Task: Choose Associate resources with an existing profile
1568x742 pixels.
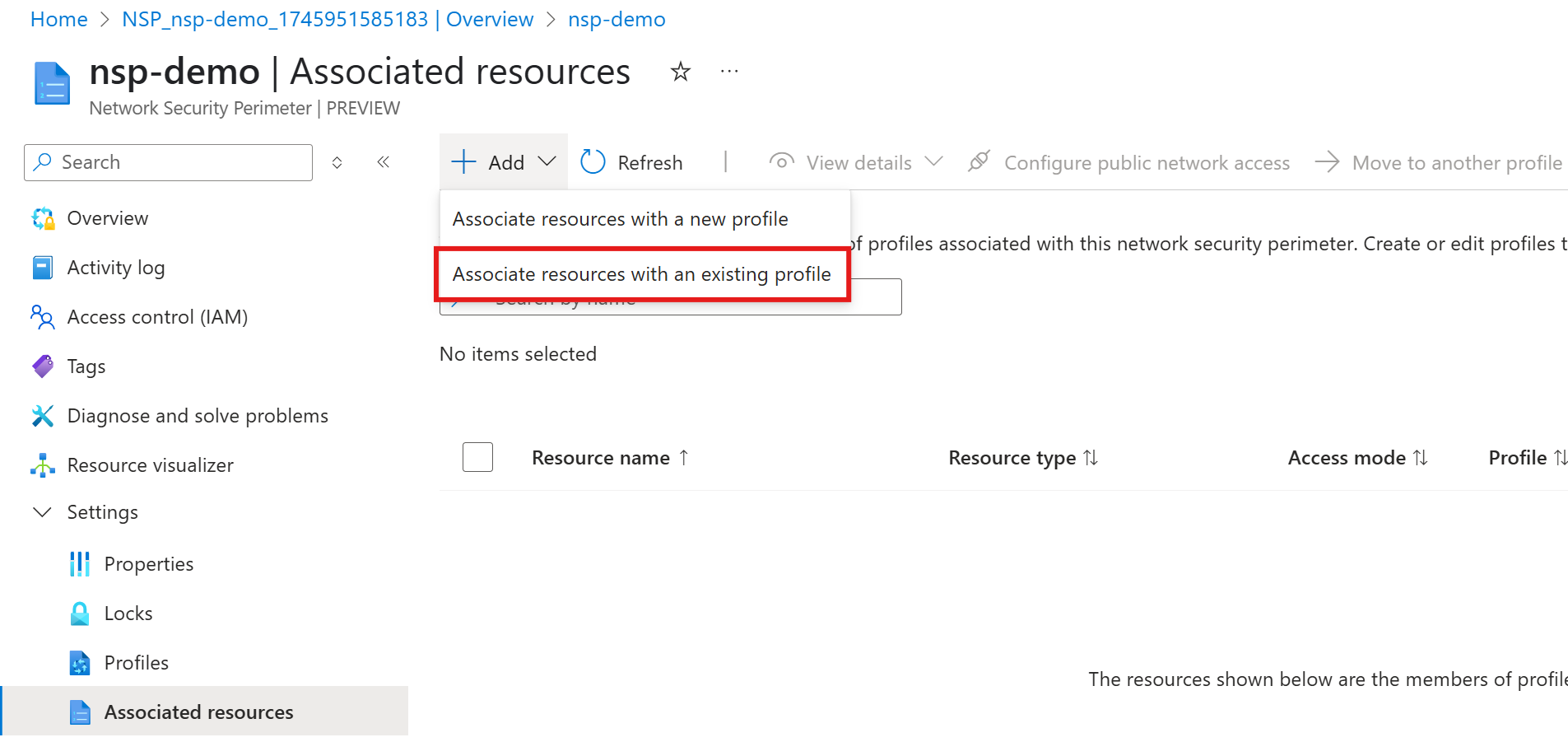Action: pyautogui.click(x=642, y=274)
